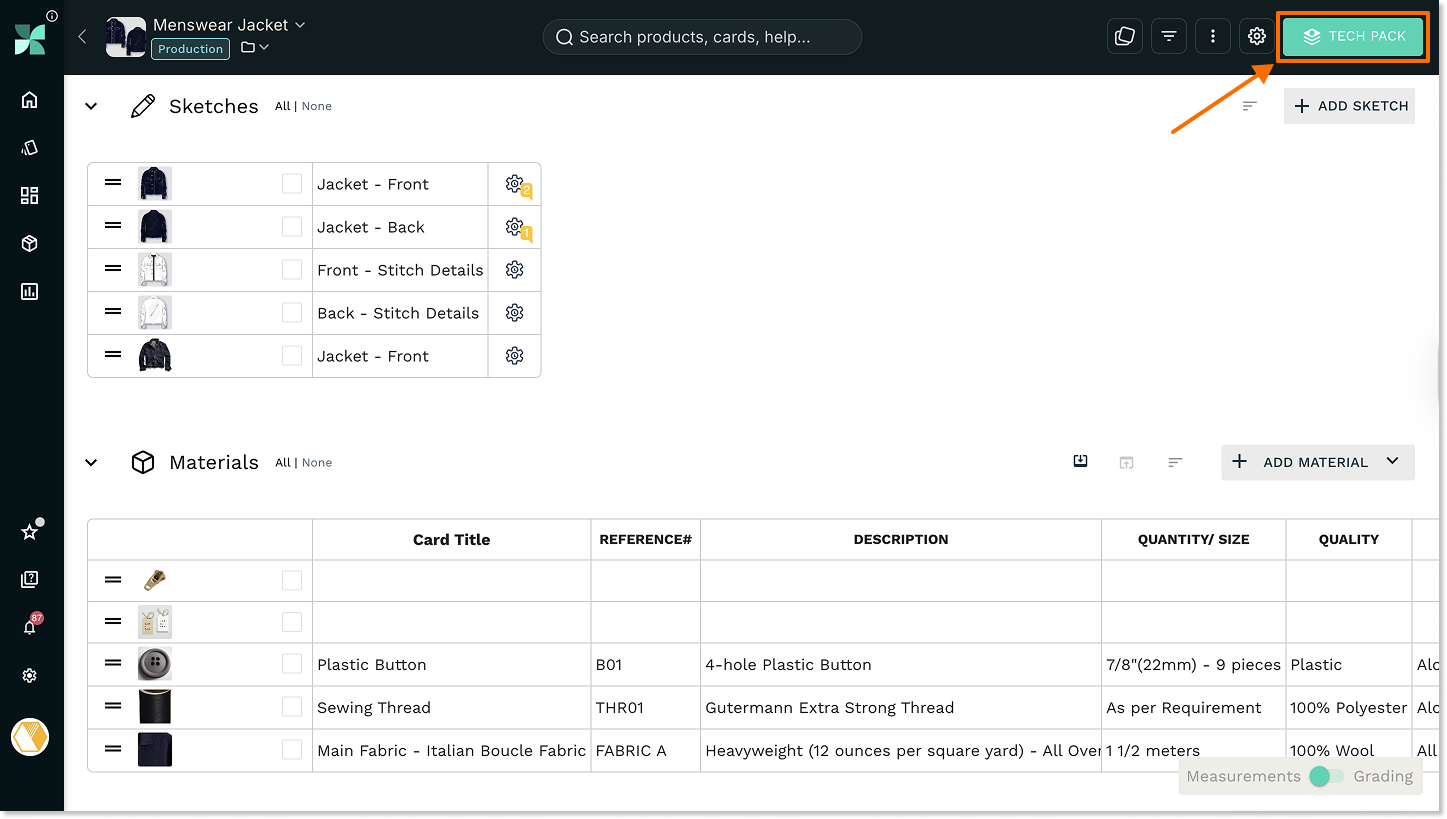Collapse the Sketches section
1447x819 pixels.
coord(91,106)
